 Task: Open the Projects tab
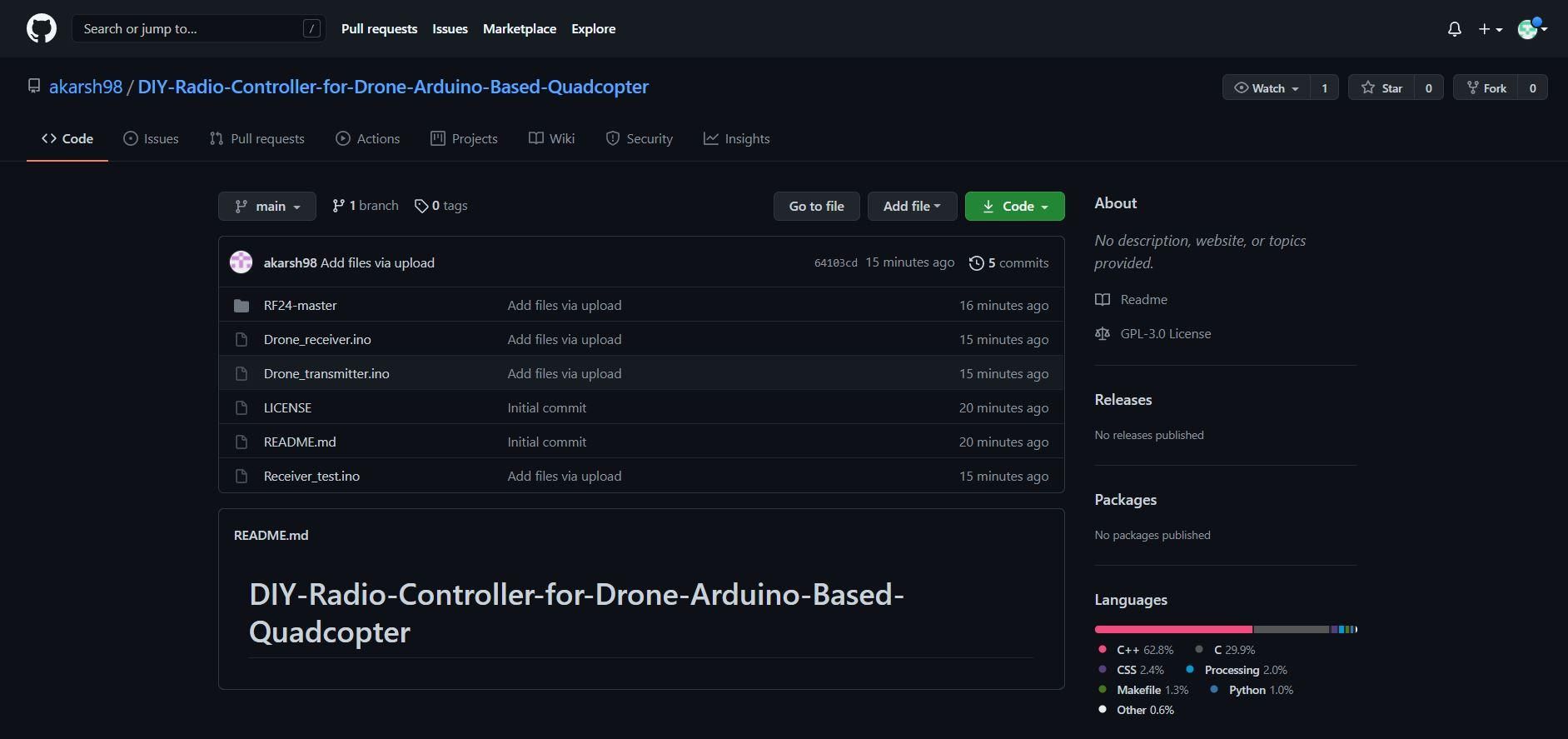(465, 139)
